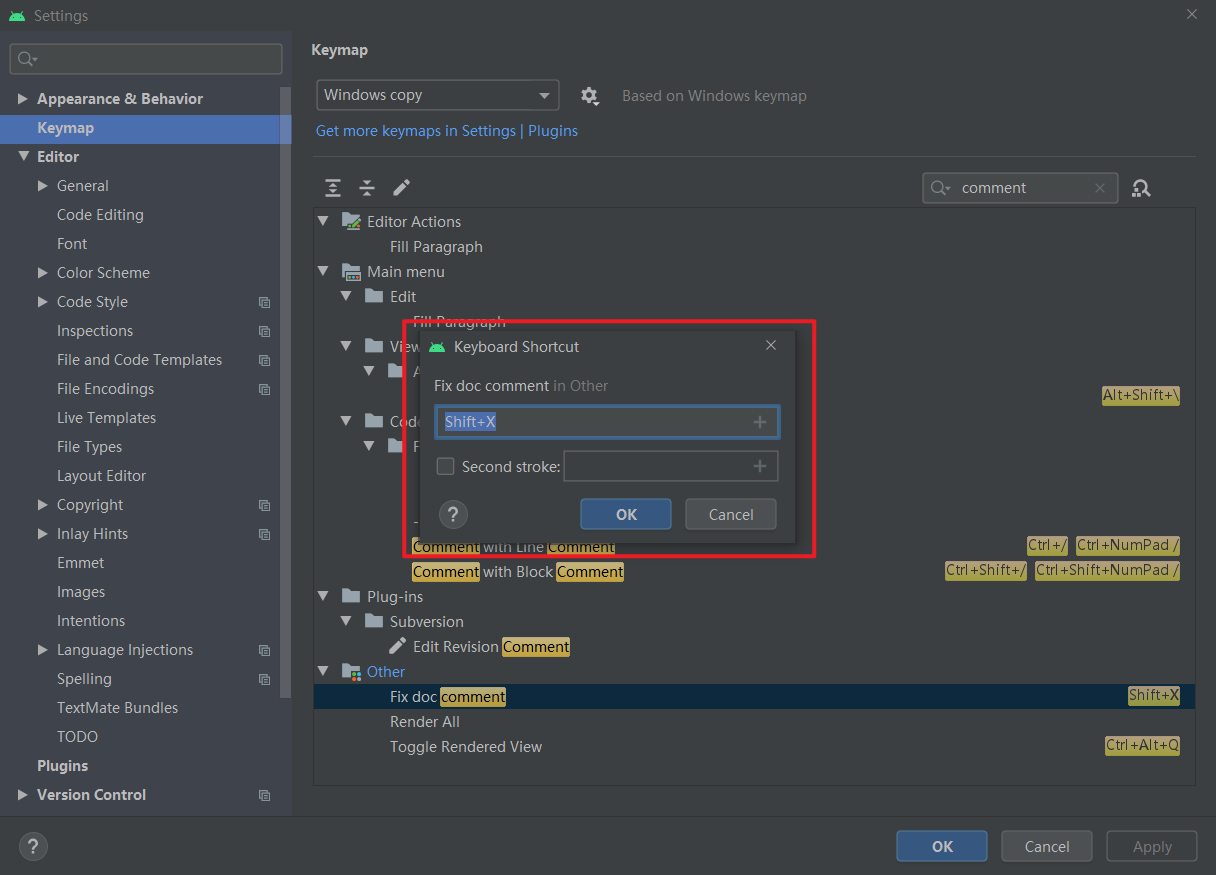
Task: Enable the Second stroke checkbox
Action: pos(445,466)
